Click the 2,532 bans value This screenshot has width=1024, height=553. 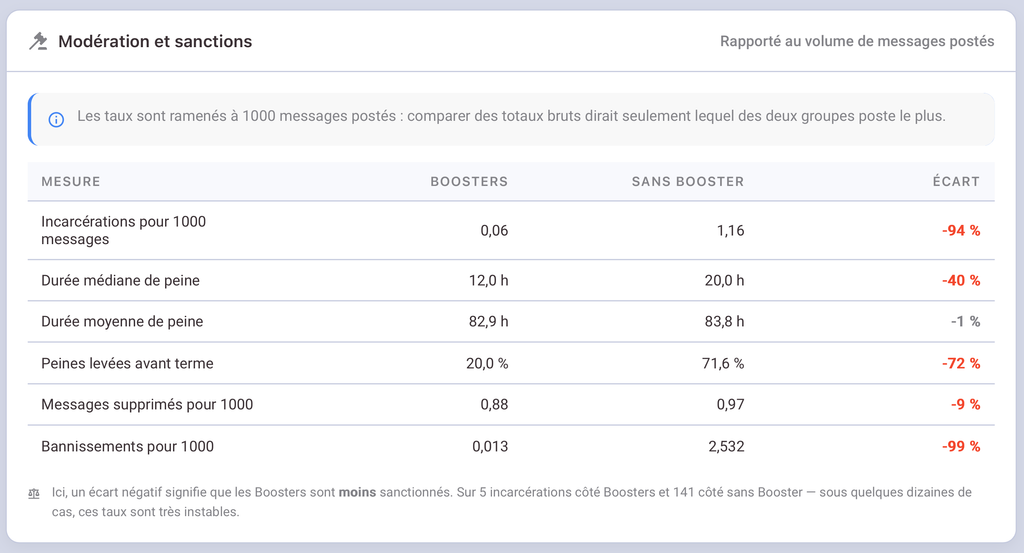pos(726,446)
